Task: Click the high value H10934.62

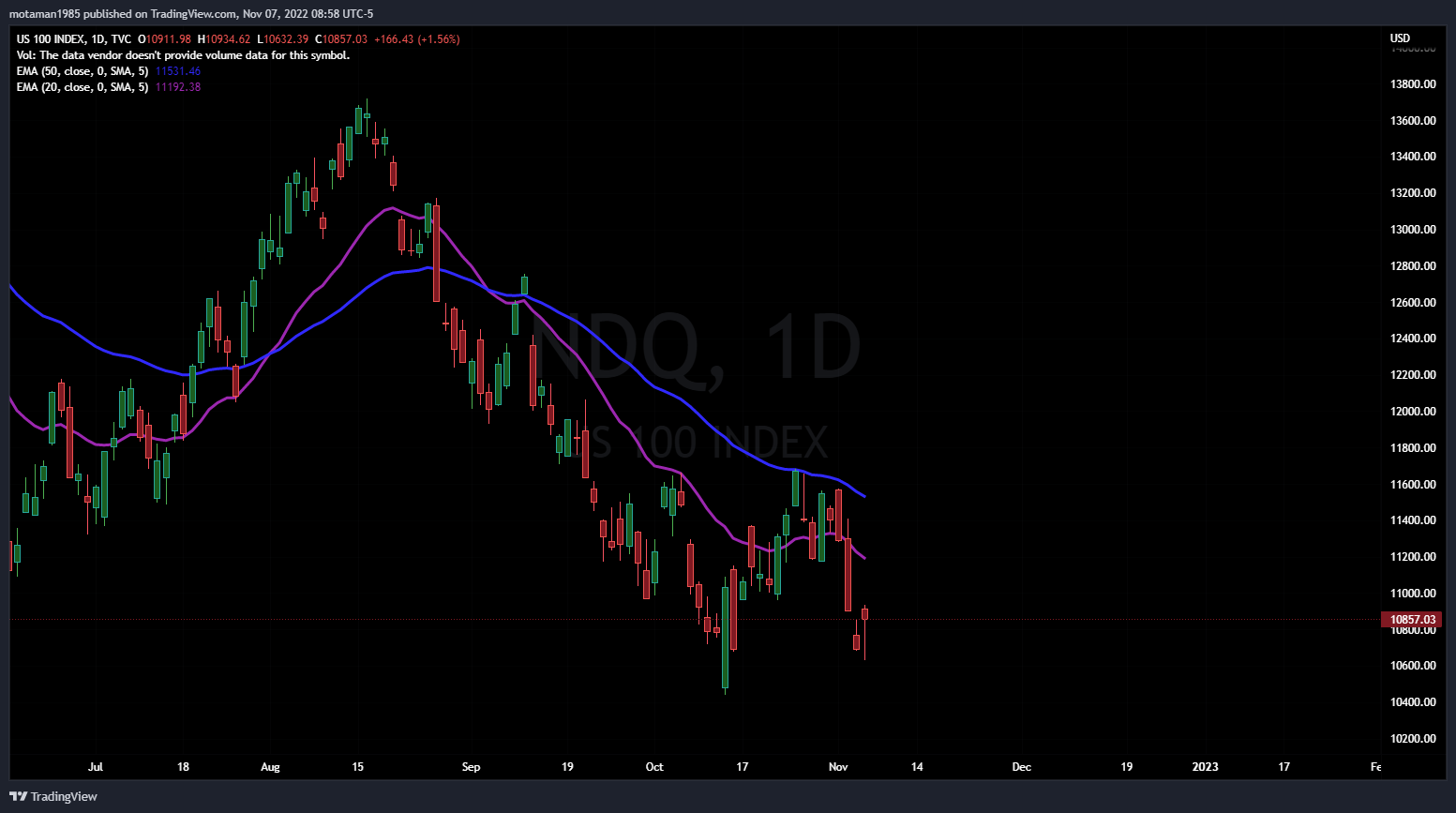Action: tap(224, 39)
